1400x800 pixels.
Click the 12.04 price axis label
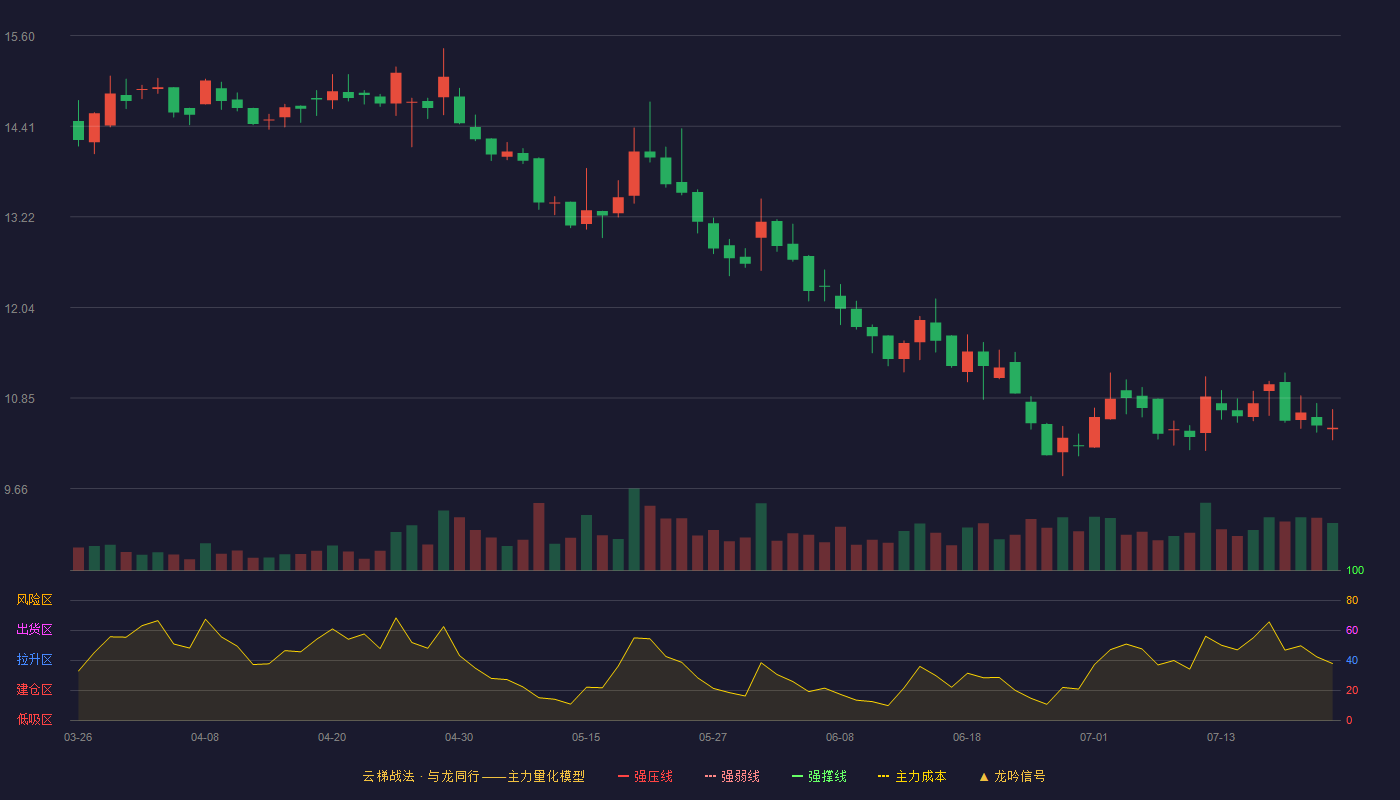(20, 308)
